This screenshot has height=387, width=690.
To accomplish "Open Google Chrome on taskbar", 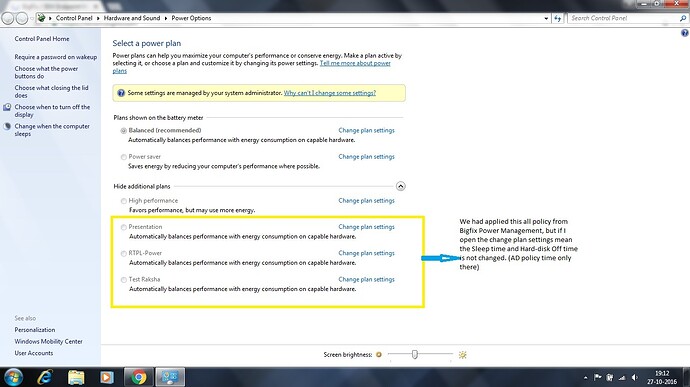I will coord(139,377).
